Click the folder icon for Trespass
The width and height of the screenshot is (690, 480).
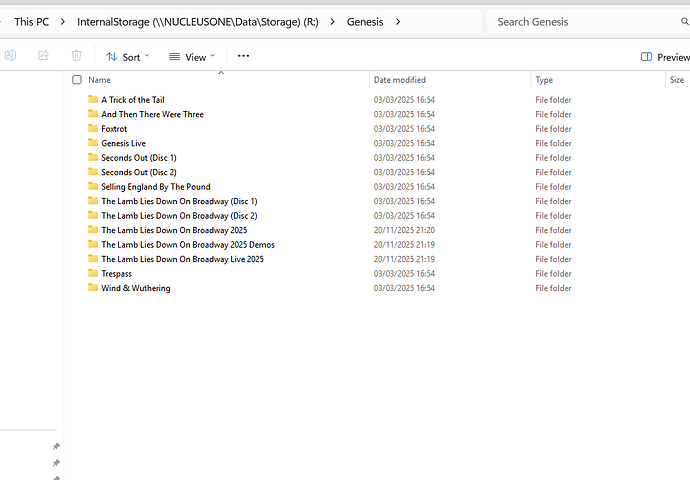(x=93, y=273)
